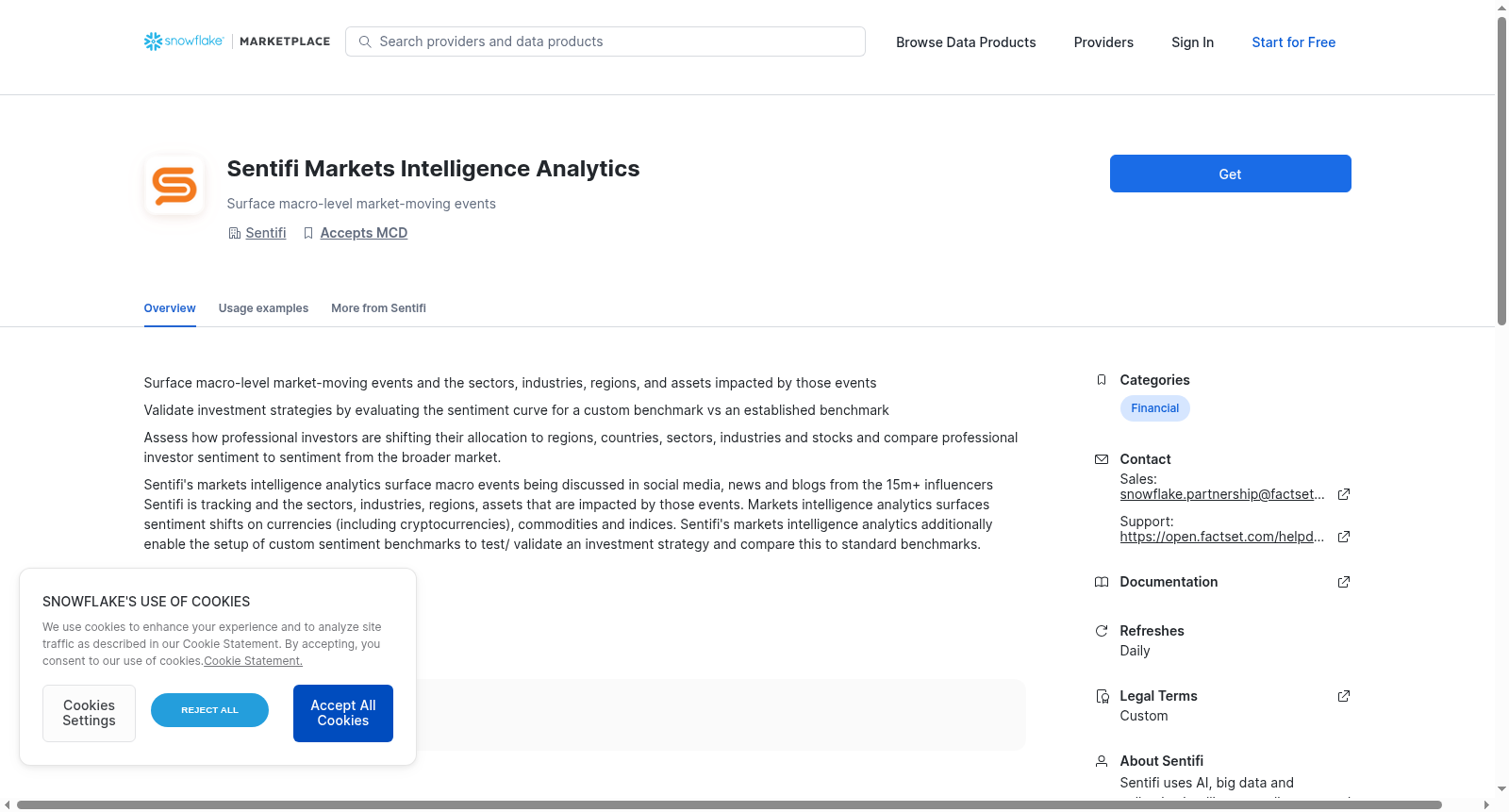Screen dimensions: 1509x812
Task: Click the Sentifi provider link
Action: (x=266, y=233)
